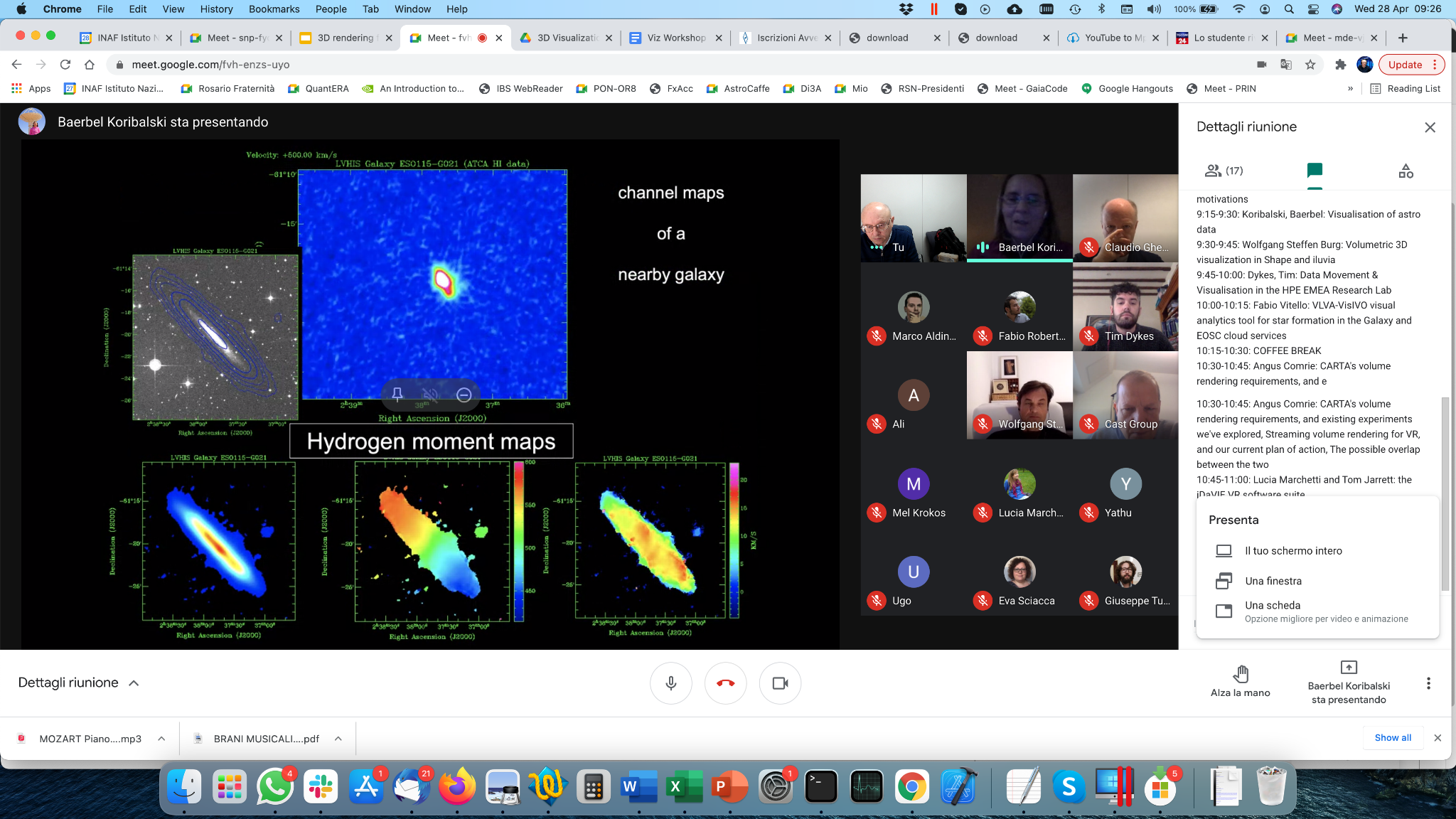Image resolution: width=1456 pixels, height=819 pixels.
Task: Open the three-dot more options menu in Meet
Action: pyautogui.click(x=1428, y=683)
